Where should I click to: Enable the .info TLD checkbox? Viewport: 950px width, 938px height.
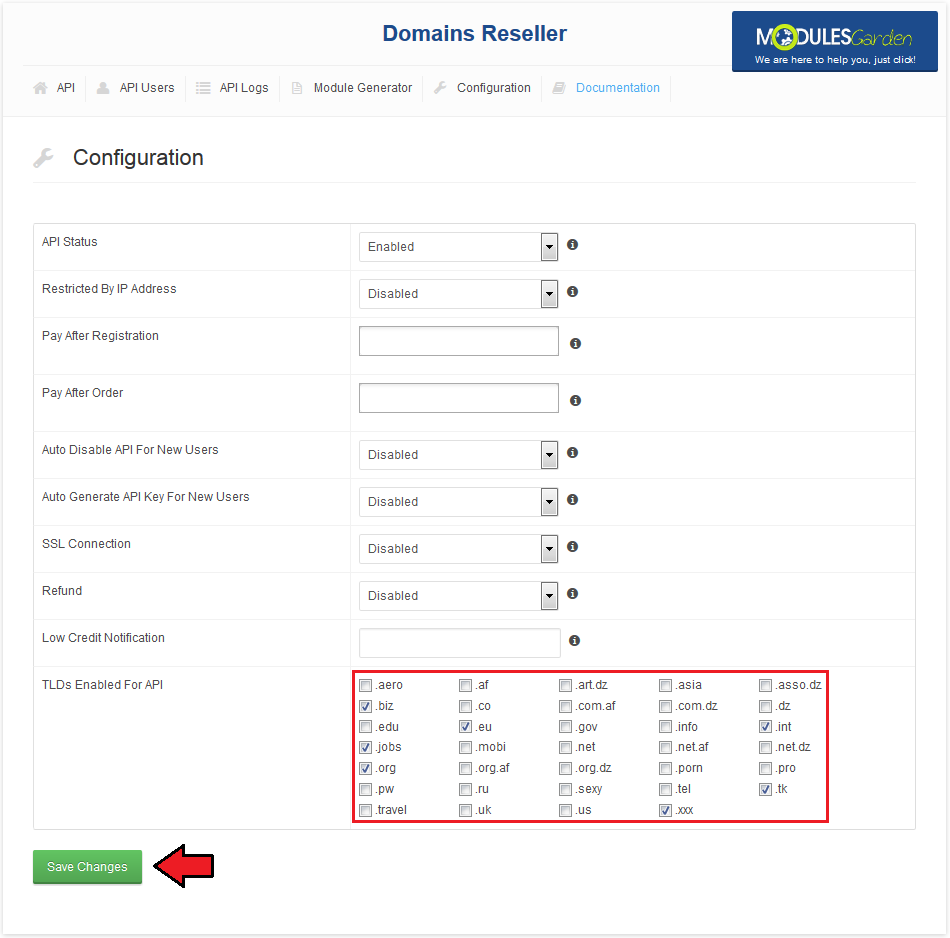coord(665,727)
